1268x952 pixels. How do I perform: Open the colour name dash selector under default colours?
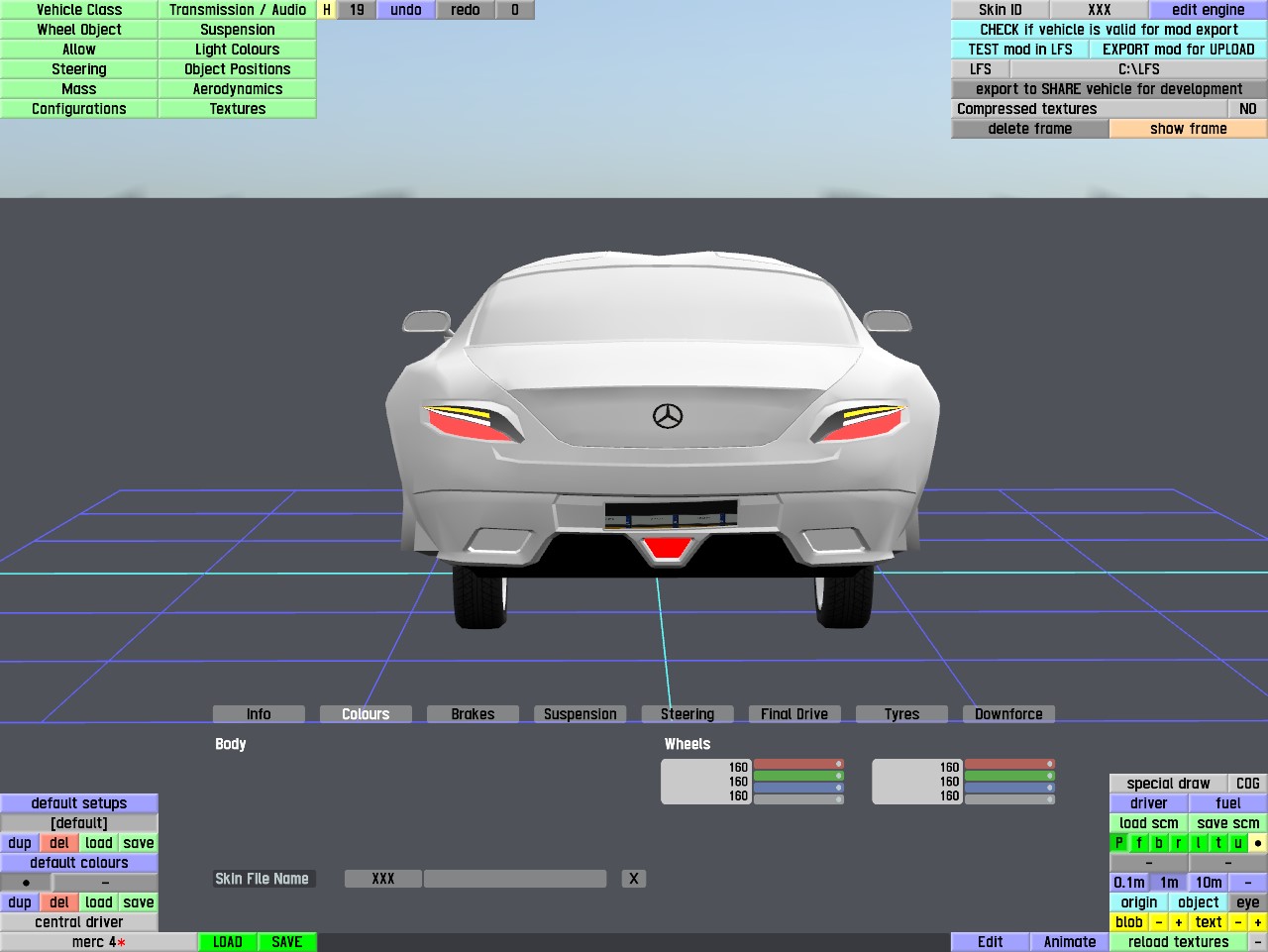(105, 883)
